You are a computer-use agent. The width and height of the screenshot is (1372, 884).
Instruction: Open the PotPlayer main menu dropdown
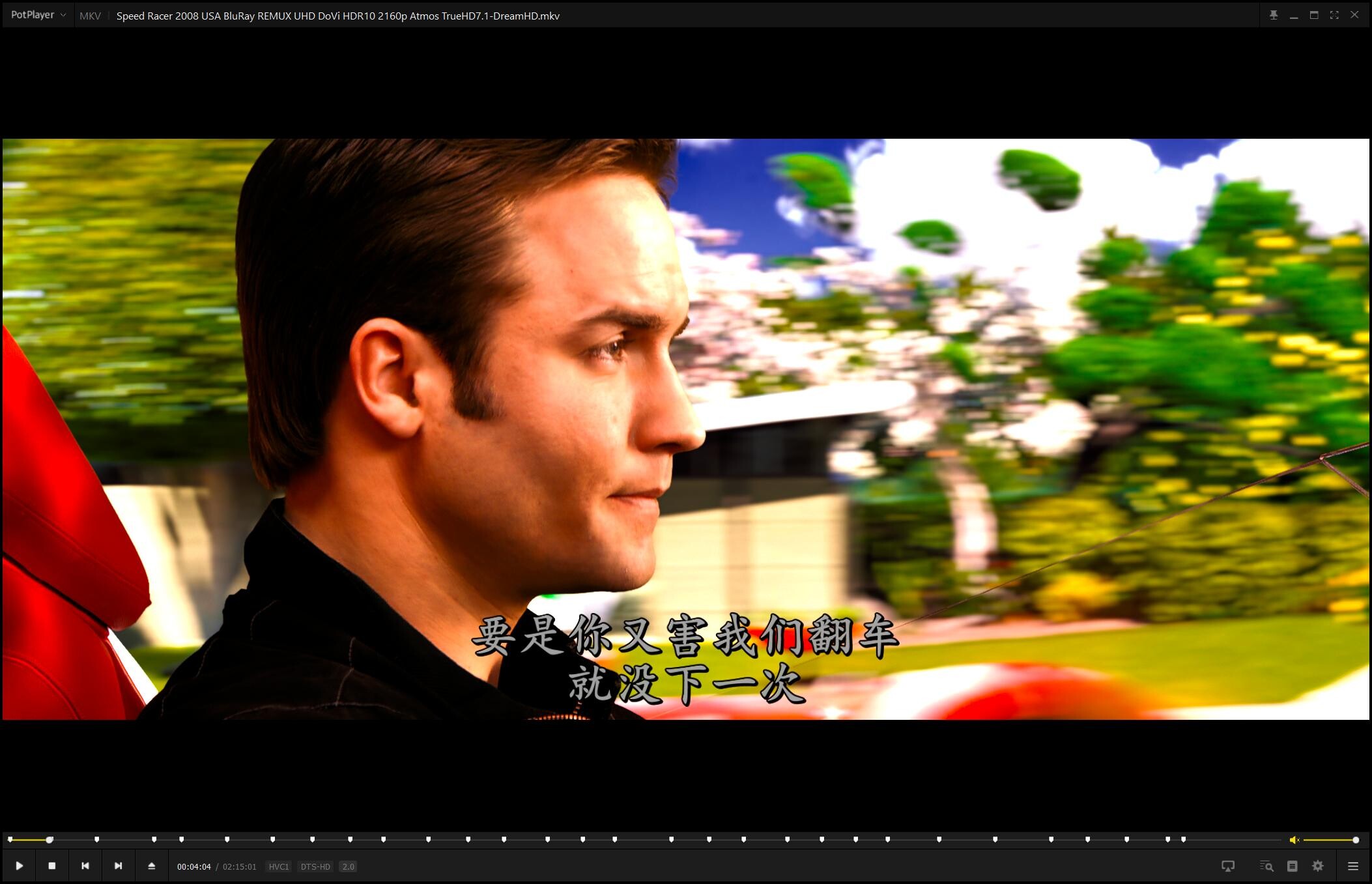click(38, 15)
